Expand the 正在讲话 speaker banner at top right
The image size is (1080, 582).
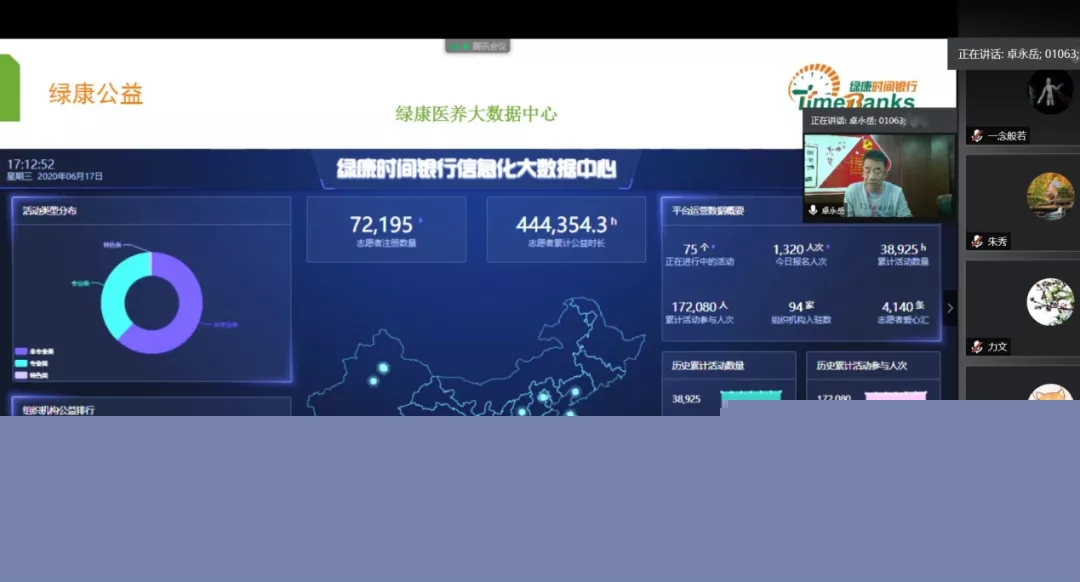(1015, 54)
